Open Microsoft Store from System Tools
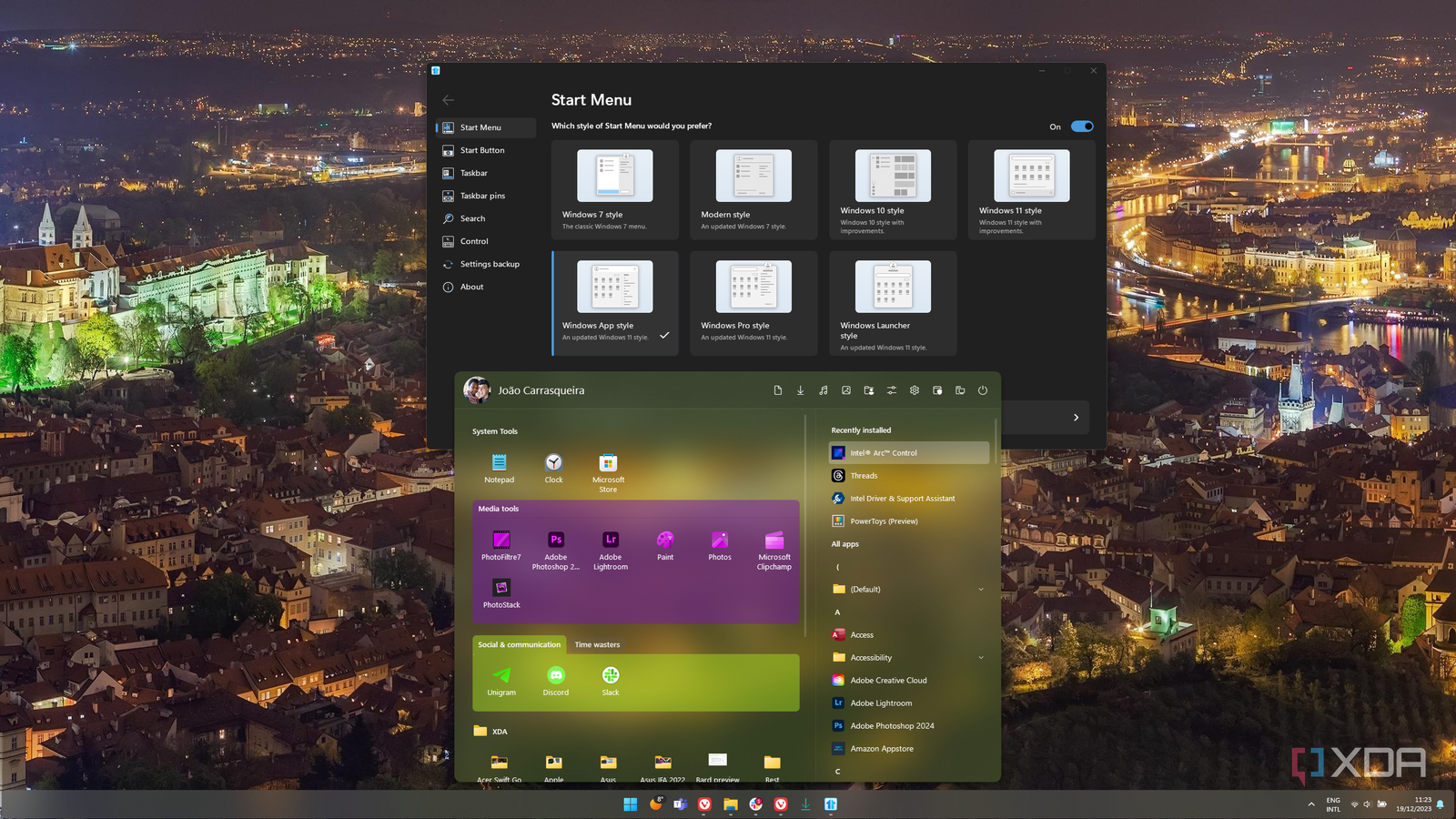Viewport: 1456px width, 819px height. pos(608,473)
